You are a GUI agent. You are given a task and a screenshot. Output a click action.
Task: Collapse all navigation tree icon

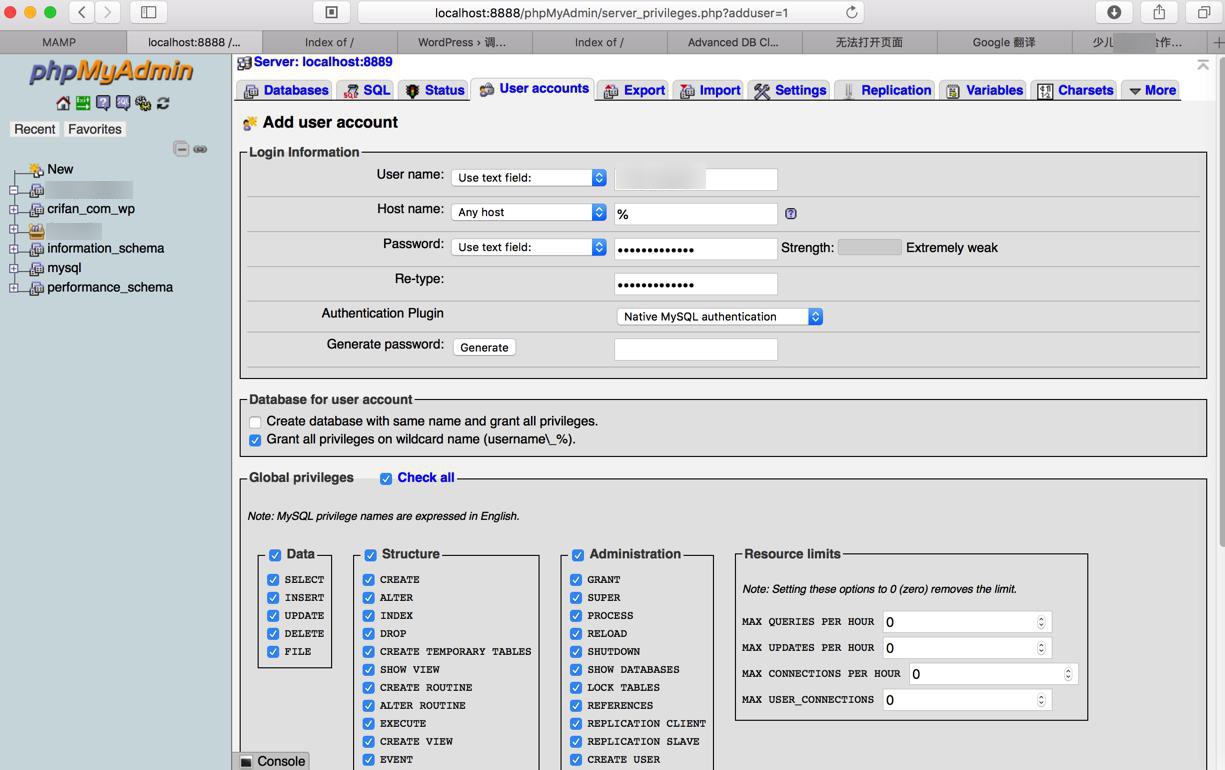pos(181,149)
